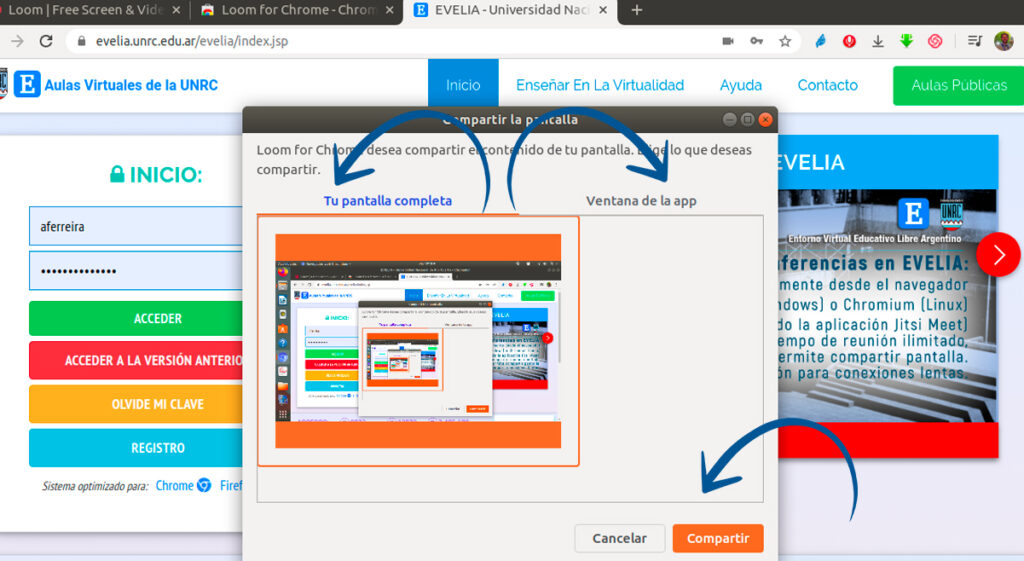Image resolution: width=1024 pixels, height=561 pixels.
Task: Open the Inicio menu item
Action: [x=463, y=85]
